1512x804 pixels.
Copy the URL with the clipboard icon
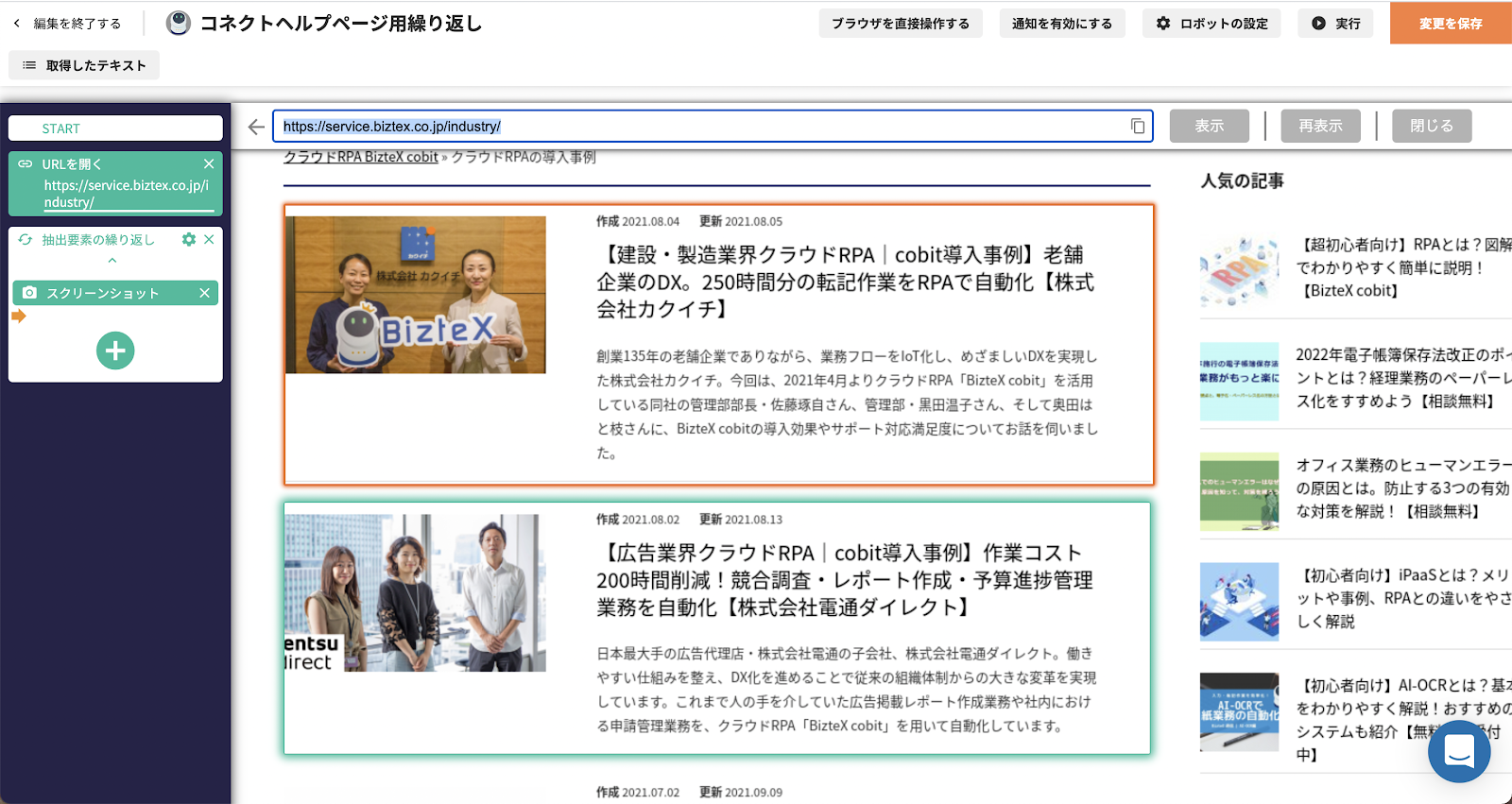pos(1138,127)
